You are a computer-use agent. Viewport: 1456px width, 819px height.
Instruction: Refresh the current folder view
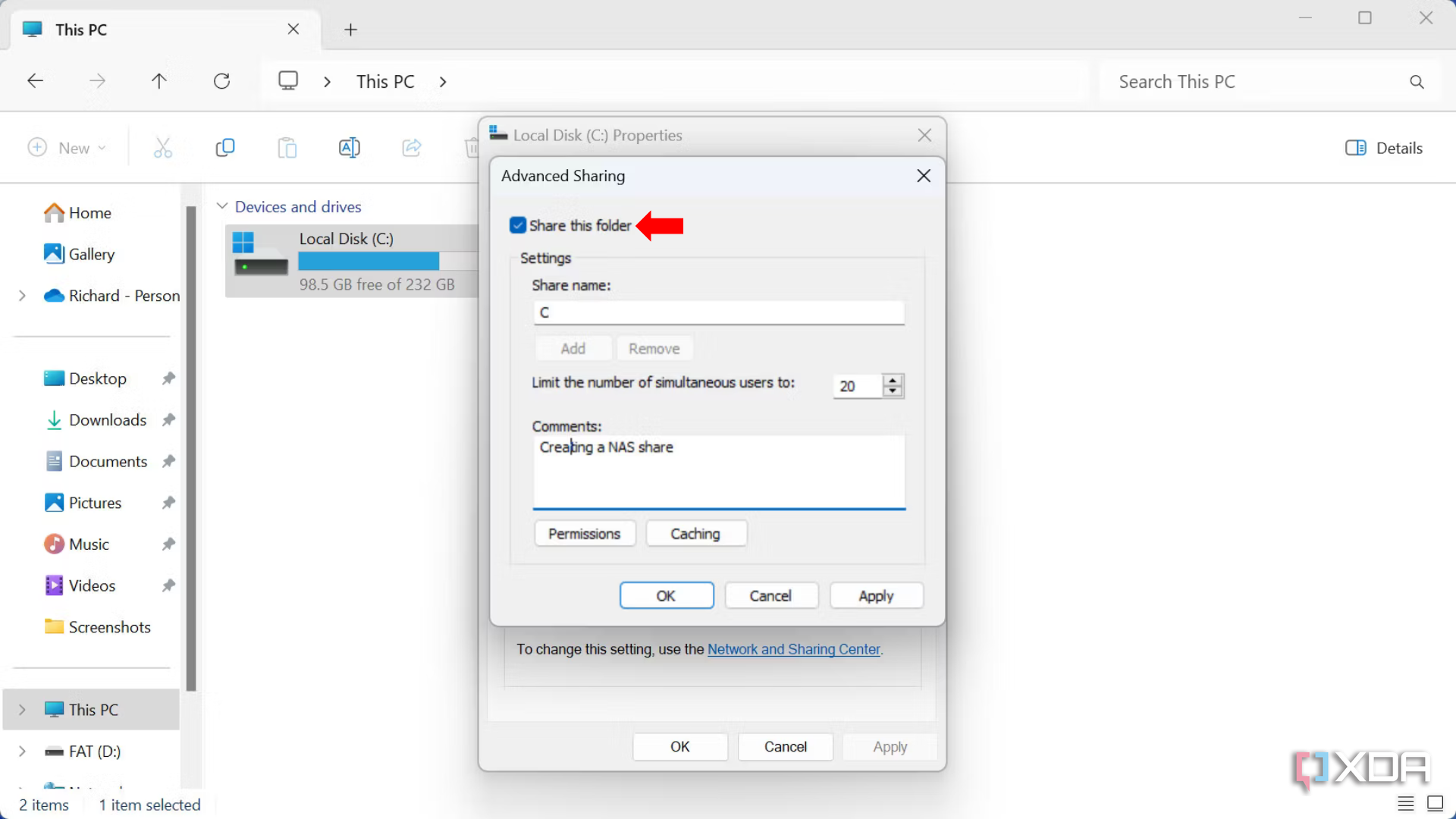tap(222, 80)
